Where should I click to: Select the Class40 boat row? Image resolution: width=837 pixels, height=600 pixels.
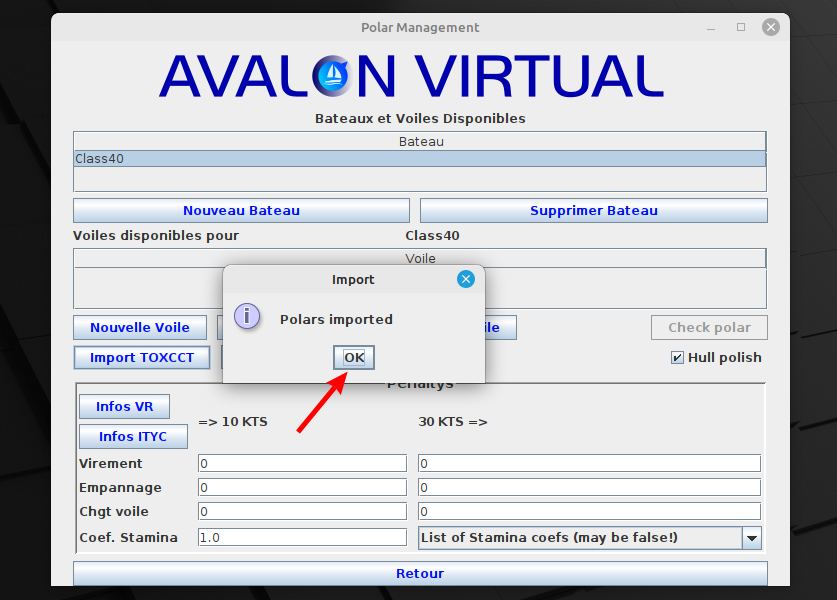coord(419,159)
